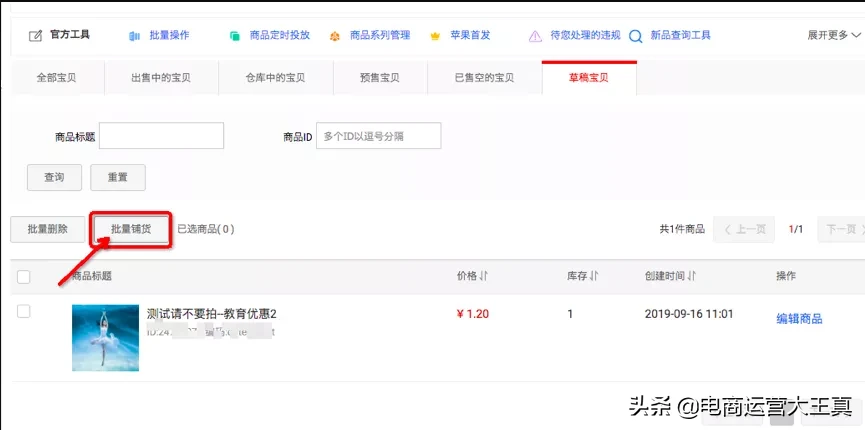Open the 批量操作 bar-chart icon
Screen dimensions: 865x430
(134, 36)
